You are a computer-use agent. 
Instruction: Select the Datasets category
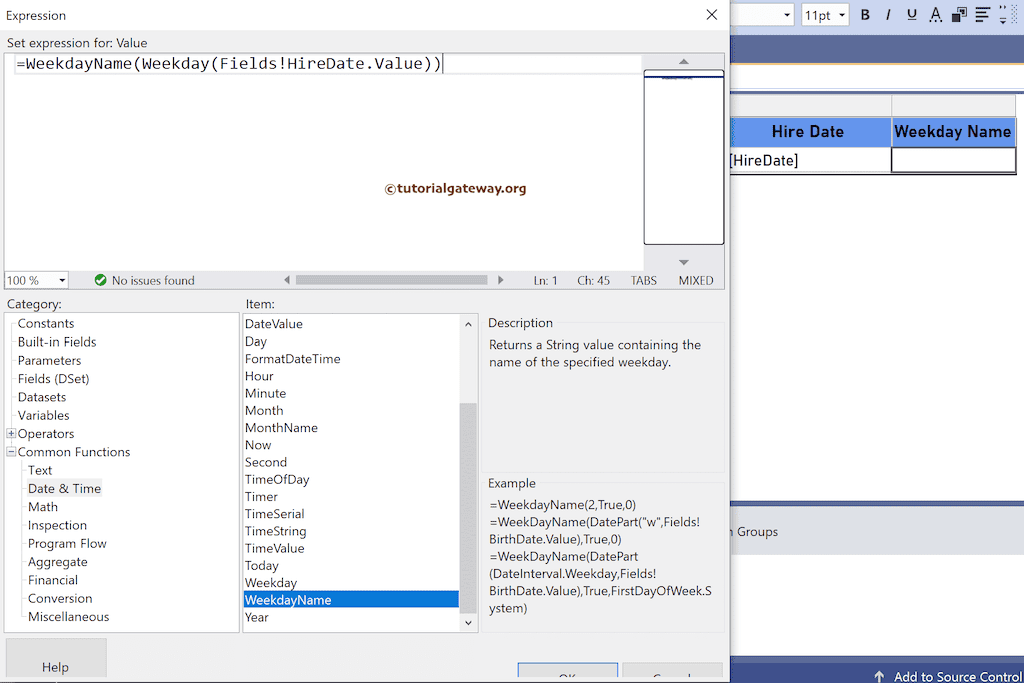(42, 397)
